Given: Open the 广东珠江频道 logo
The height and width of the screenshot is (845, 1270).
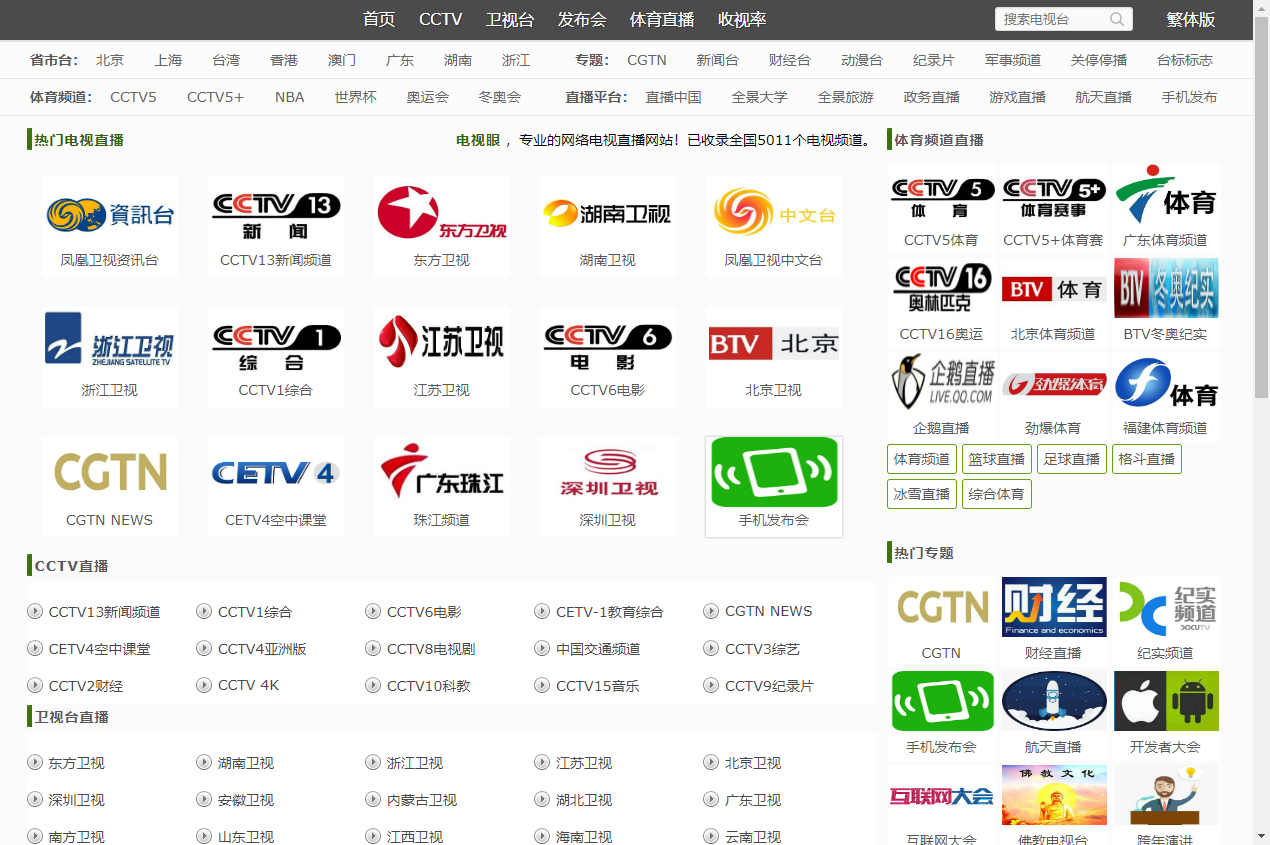Looking at the screenshot, I should (x=441, y=472).
